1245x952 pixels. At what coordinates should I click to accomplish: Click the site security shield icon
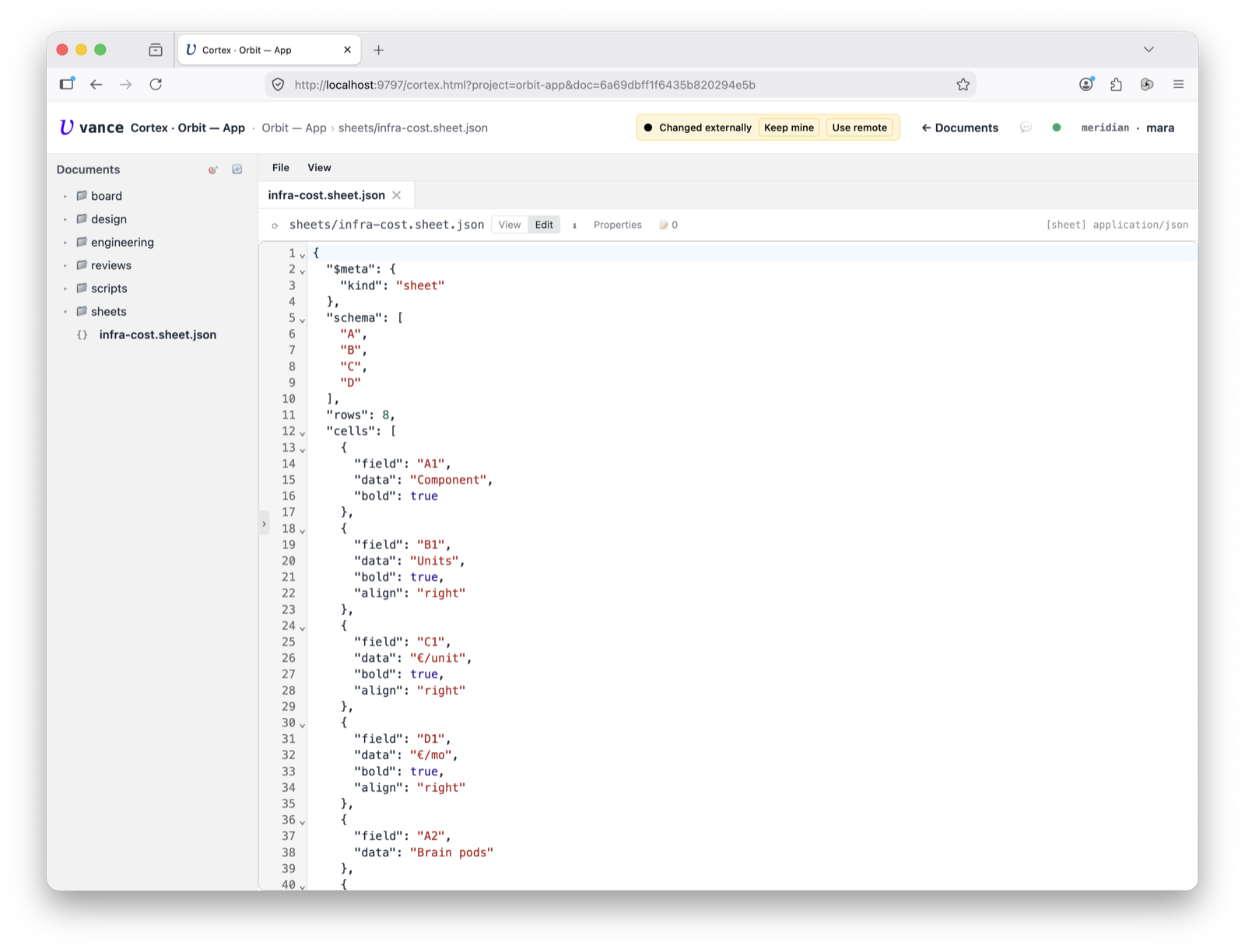click(x=278, y=85)
